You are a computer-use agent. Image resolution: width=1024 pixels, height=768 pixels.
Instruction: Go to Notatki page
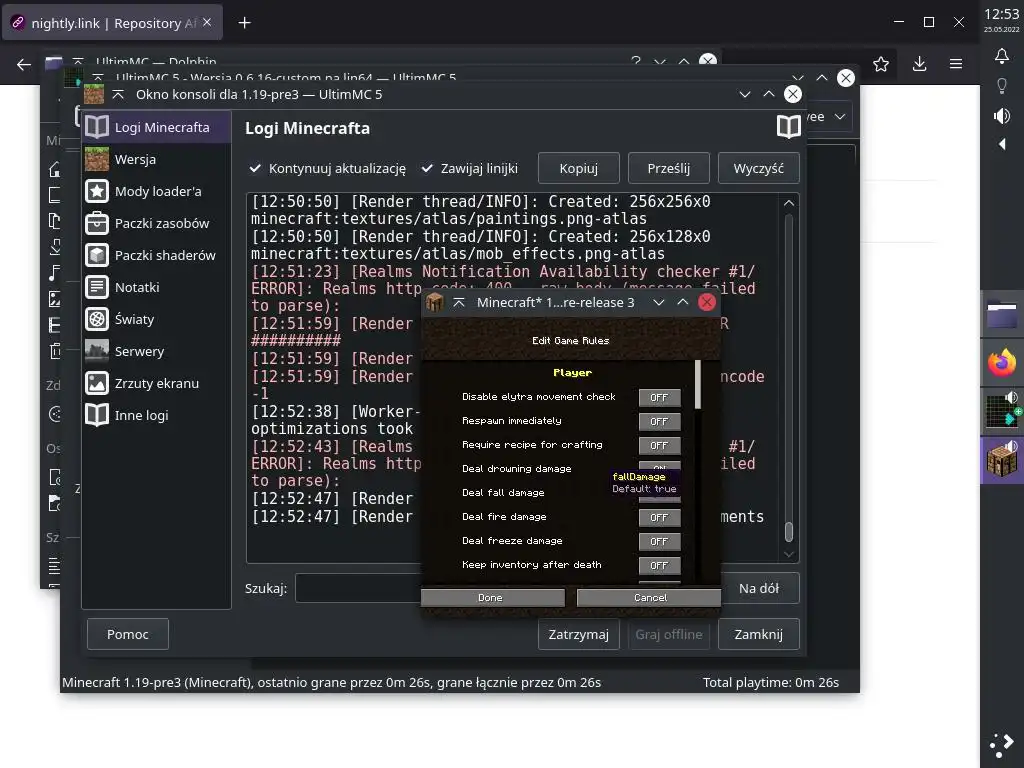(x=157, y=287)
